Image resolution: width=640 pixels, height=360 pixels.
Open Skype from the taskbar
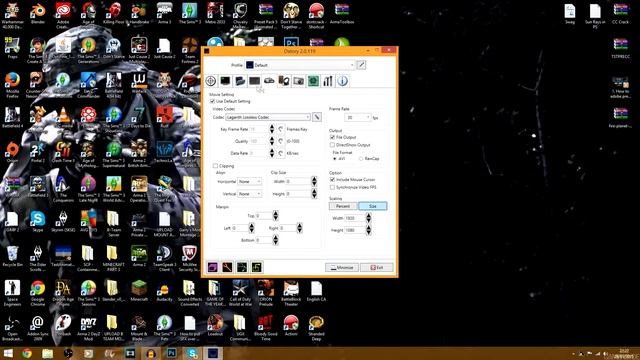[x=192, y=353]
